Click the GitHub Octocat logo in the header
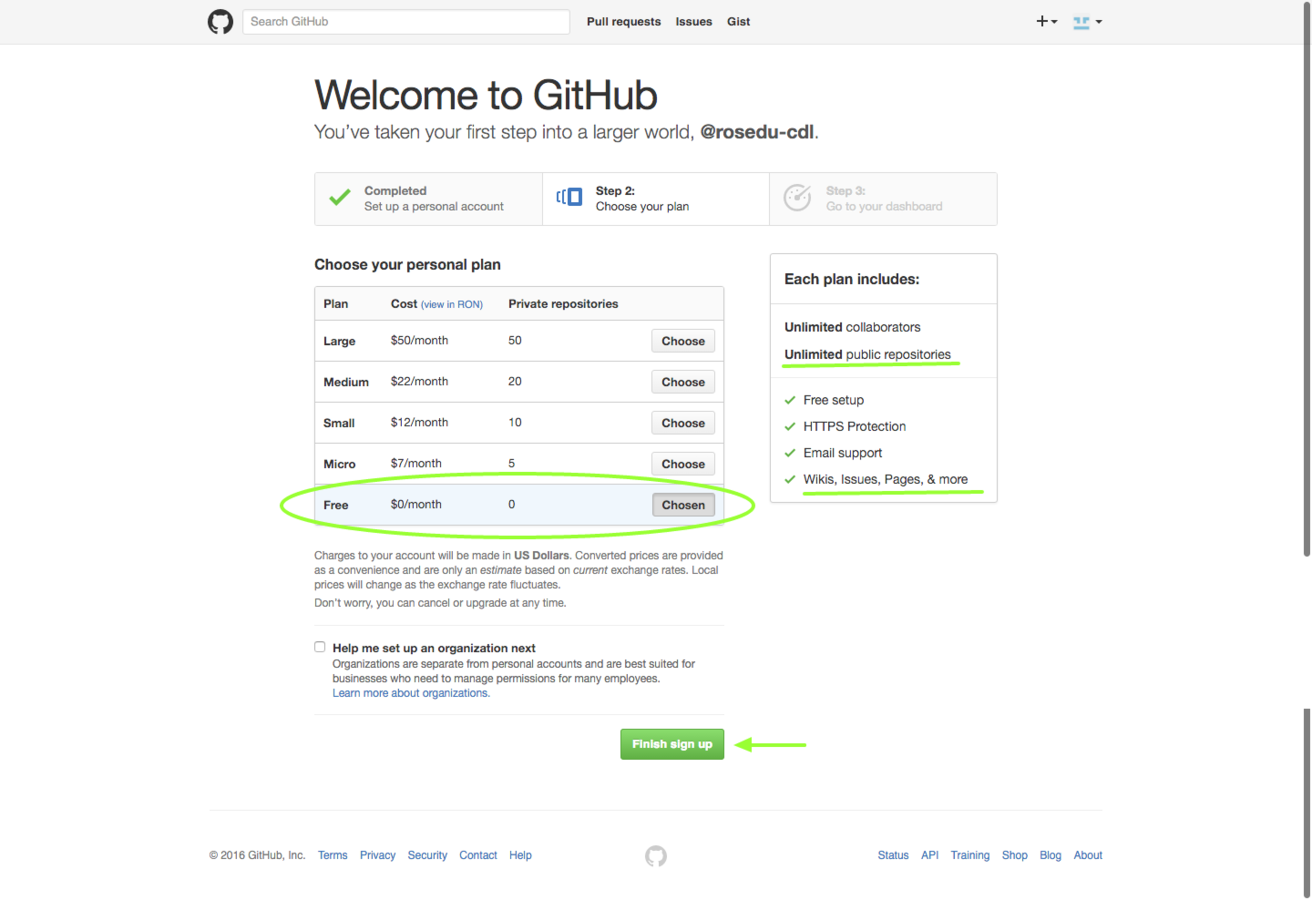Viewport: 1312px width, 900px height. click(220, 22)
